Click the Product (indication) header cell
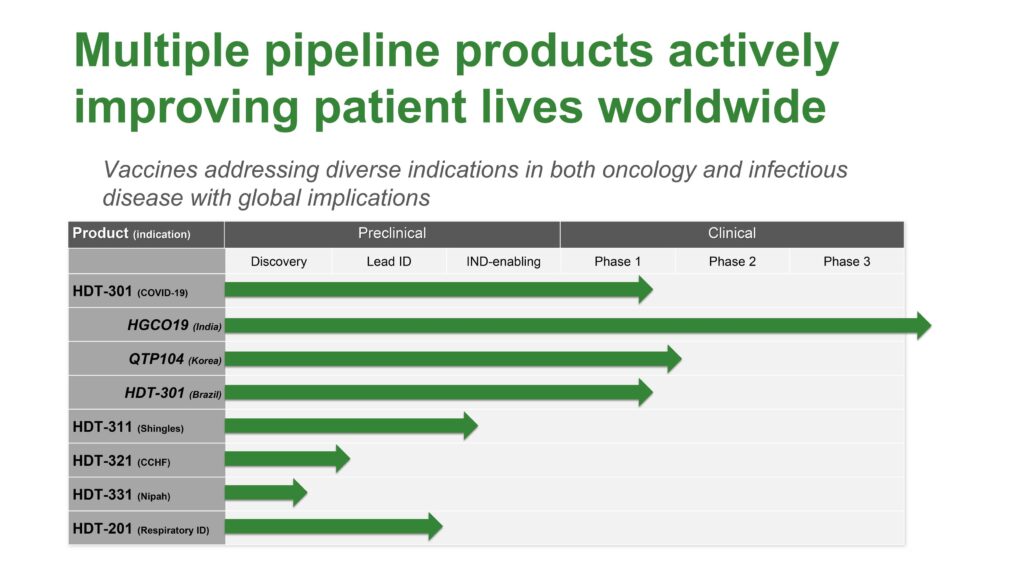This screenshot has width=1024, height=576. click(x=146, y=234)
